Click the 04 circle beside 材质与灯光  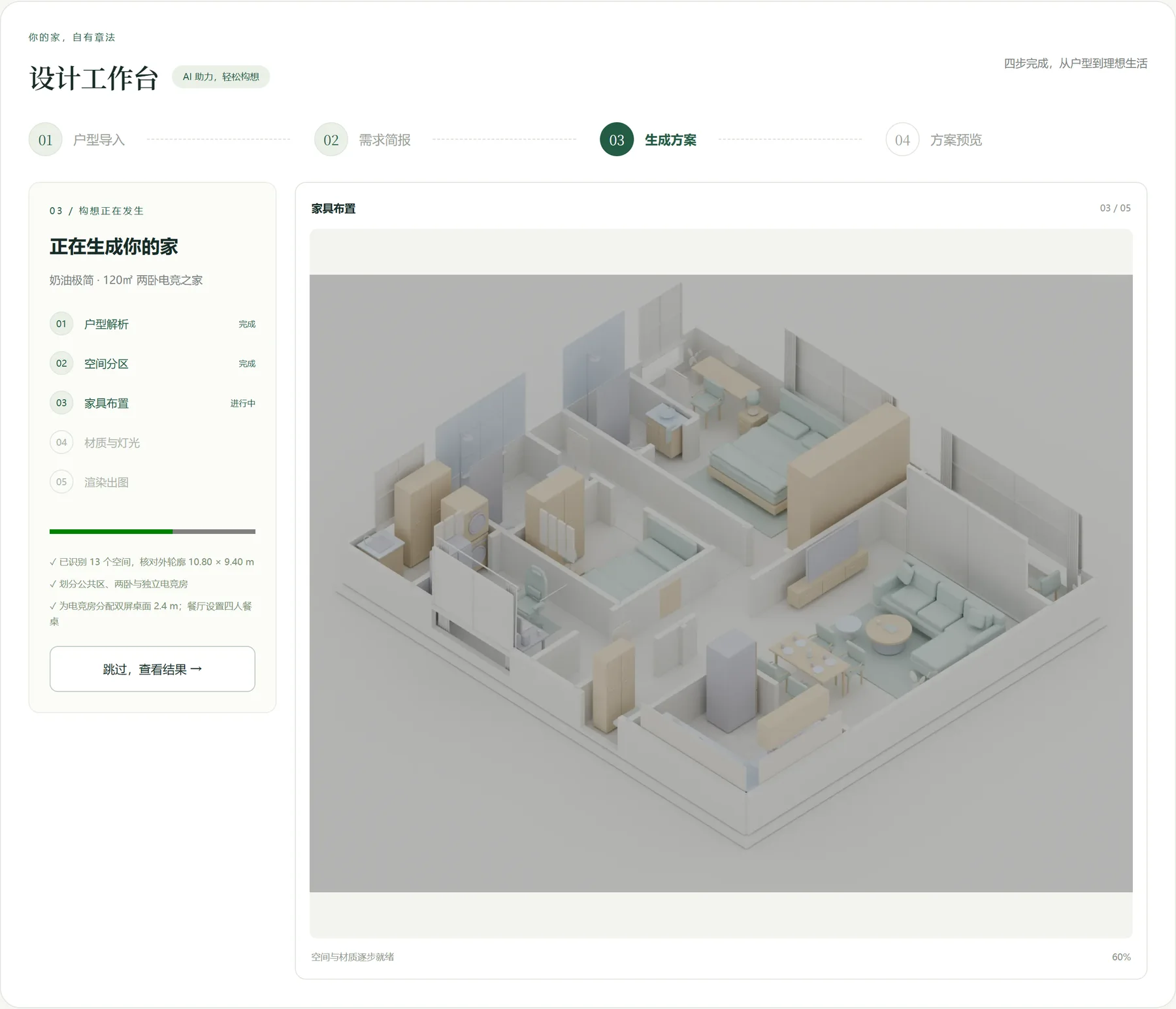pyautogui.click(x=61, y=442)
